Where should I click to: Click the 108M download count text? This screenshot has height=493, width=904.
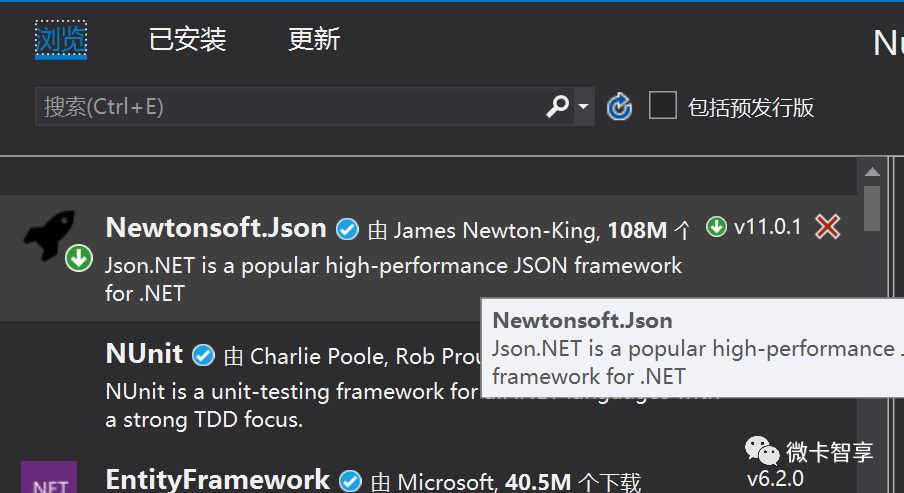(x=637, y=231)
